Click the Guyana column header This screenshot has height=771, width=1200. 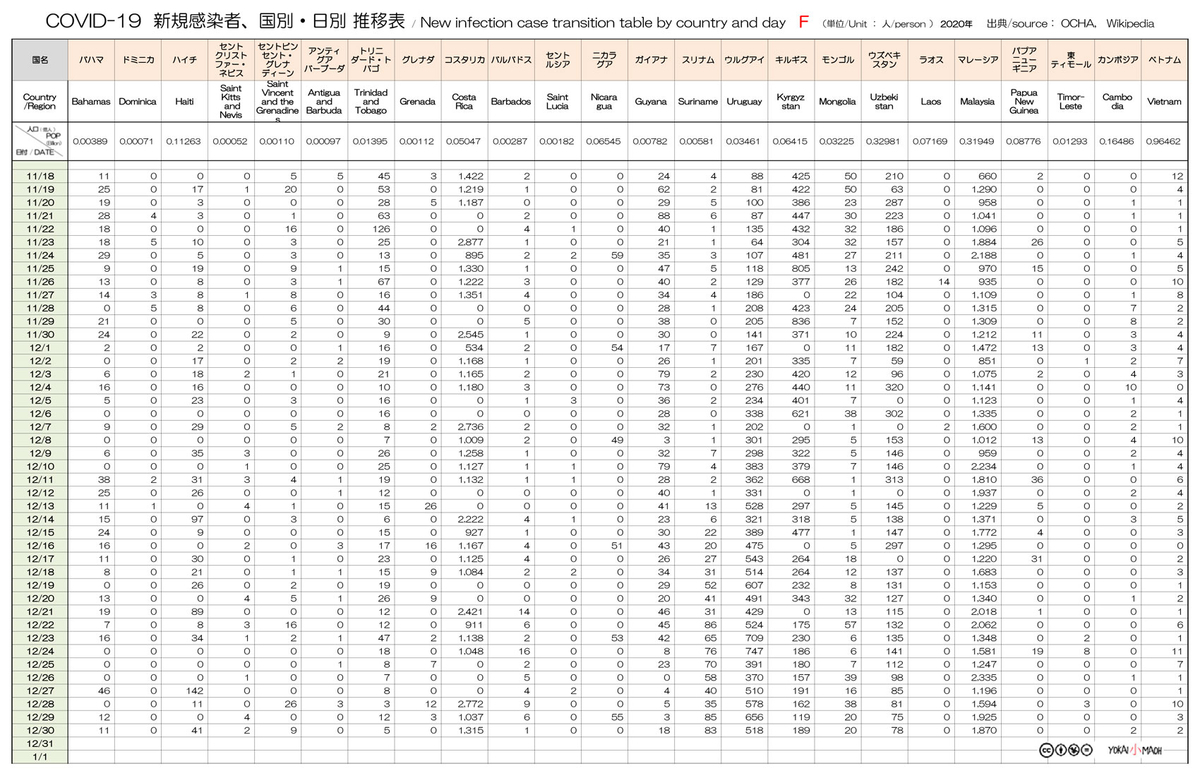(651, 102)
